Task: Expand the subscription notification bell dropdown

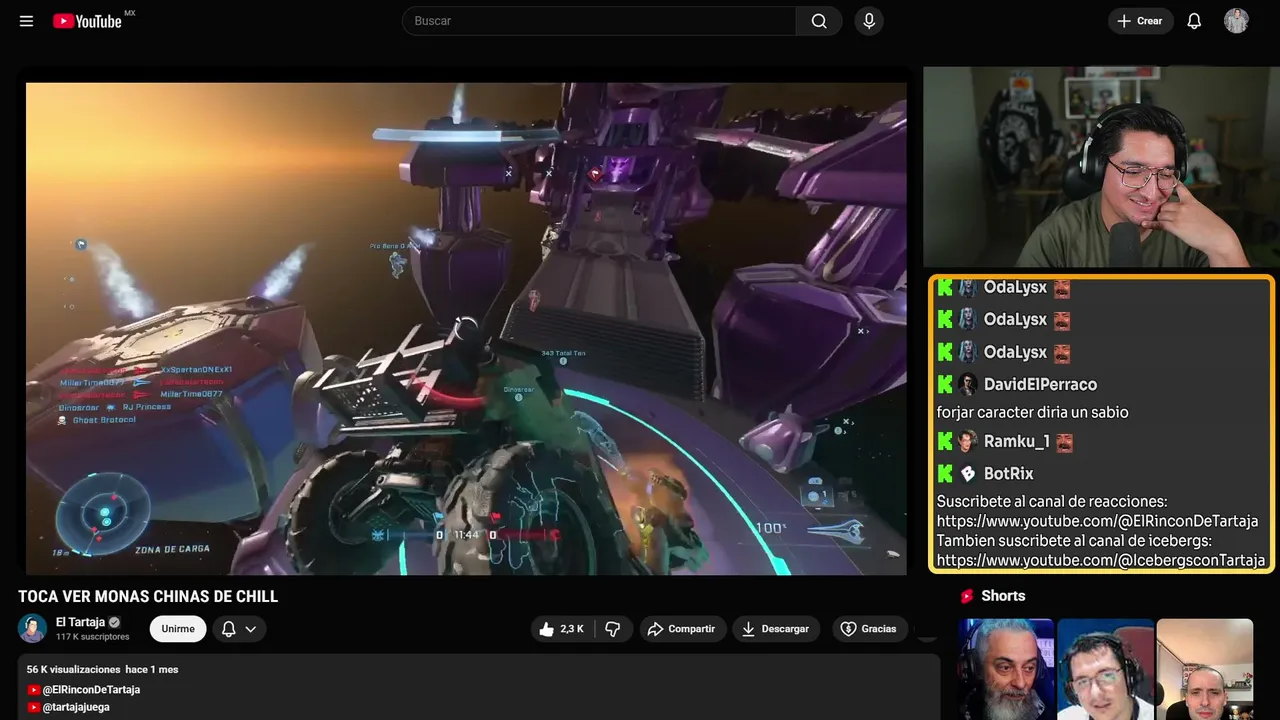Action: (239, 629)
